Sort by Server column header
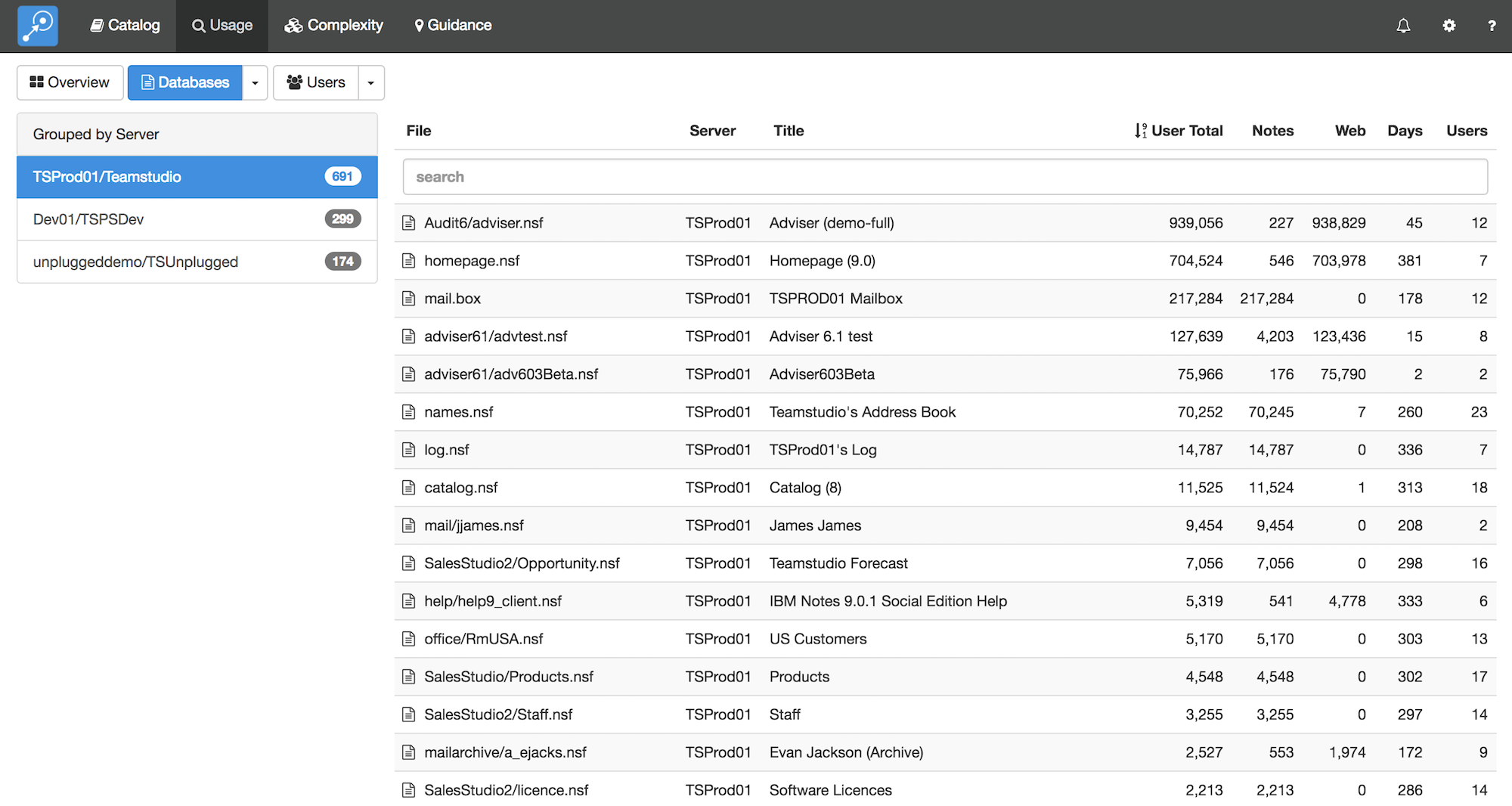1512x806 pixels. click(712, 131)
